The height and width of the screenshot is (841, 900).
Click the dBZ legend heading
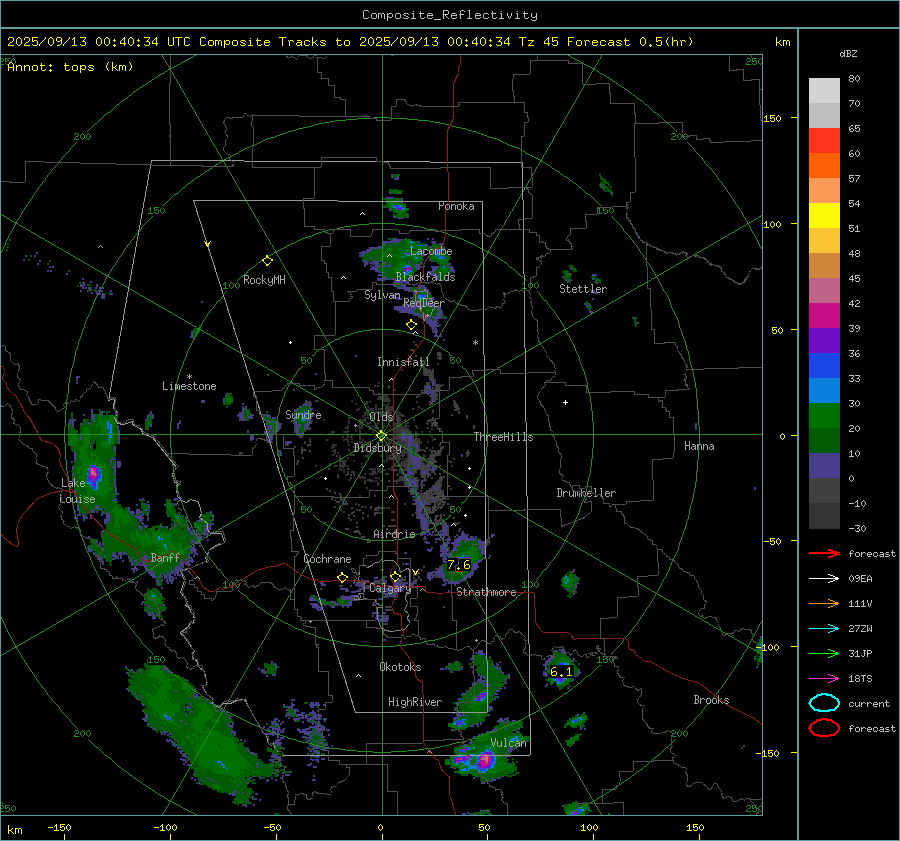click(x=848, y=54)
